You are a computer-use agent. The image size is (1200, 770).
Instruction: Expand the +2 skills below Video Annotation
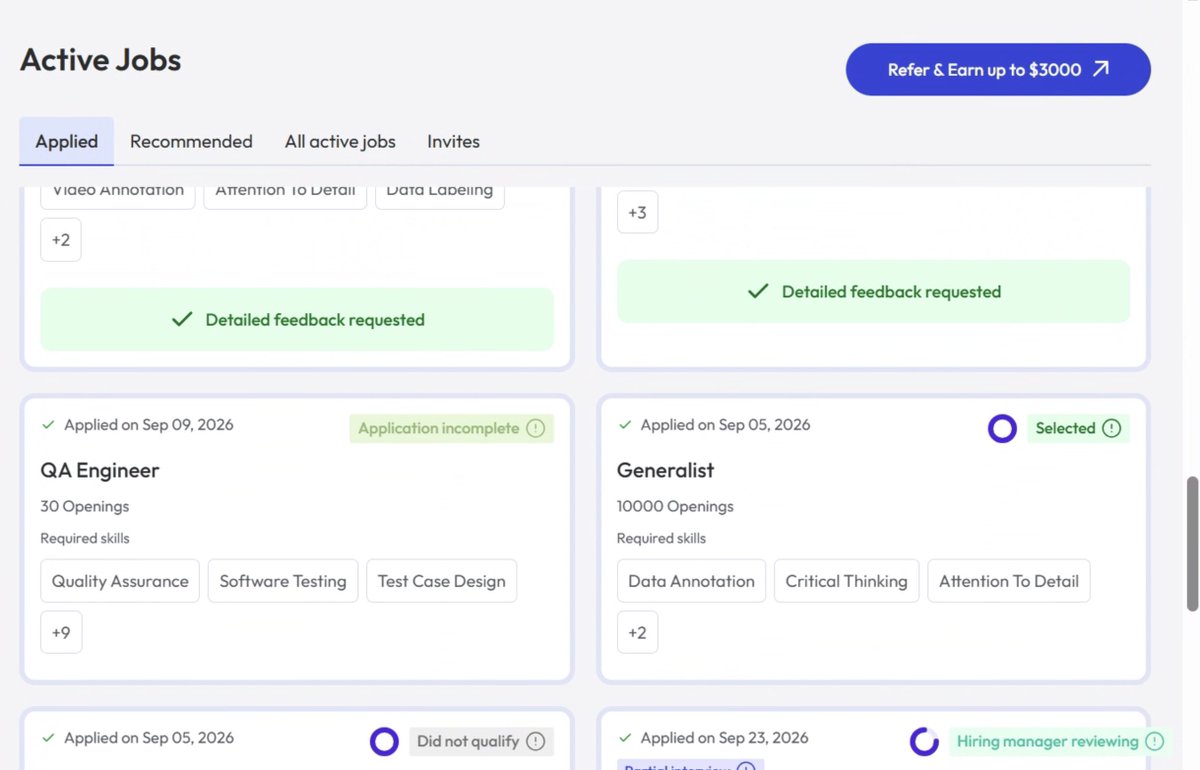point(61,240)
